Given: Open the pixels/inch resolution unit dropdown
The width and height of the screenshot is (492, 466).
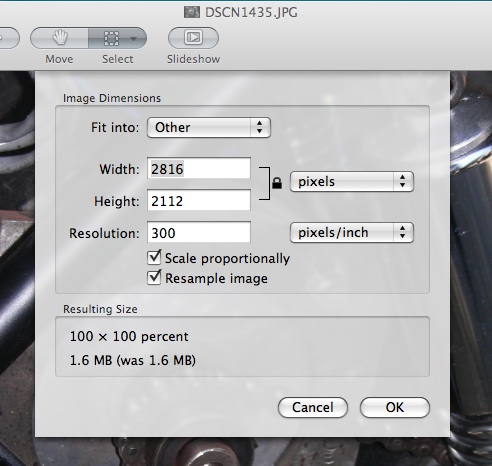Looking at the screenshot, I should 352,232.
